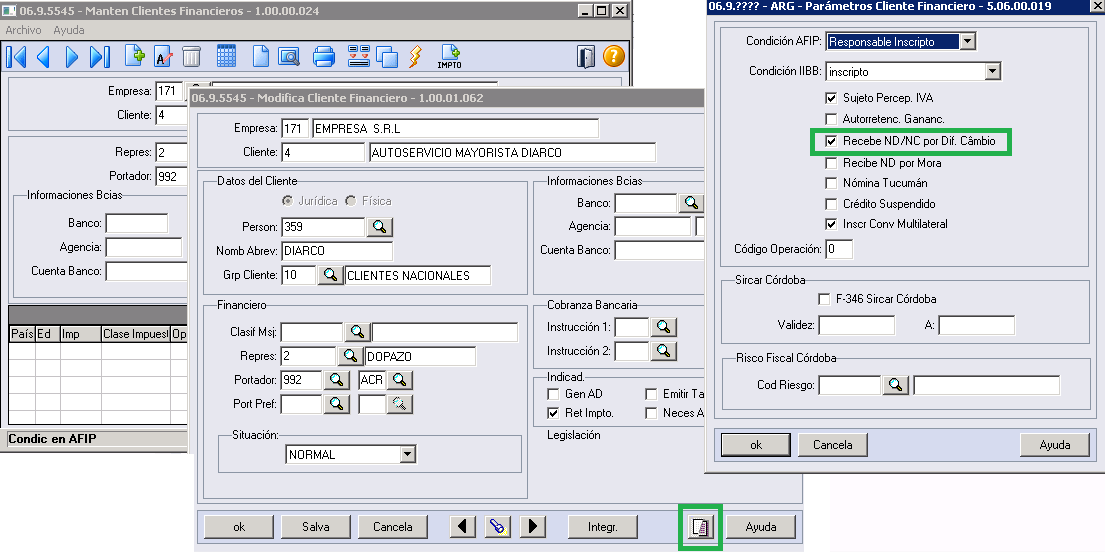
Task: Open help with the orange question mark icon
Action: 614,56
